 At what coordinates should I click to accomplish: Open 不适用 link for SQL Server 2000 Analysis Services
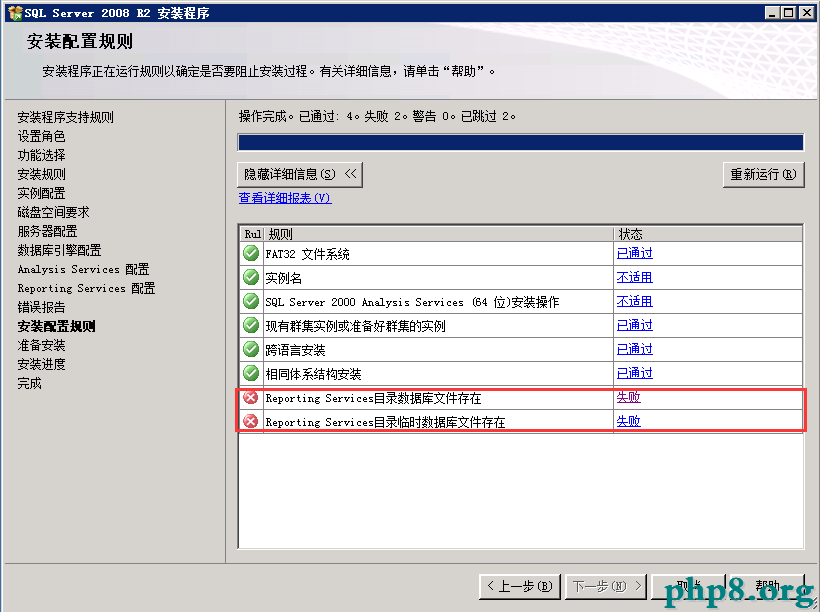pyautogui.click(x=634, y=301)
